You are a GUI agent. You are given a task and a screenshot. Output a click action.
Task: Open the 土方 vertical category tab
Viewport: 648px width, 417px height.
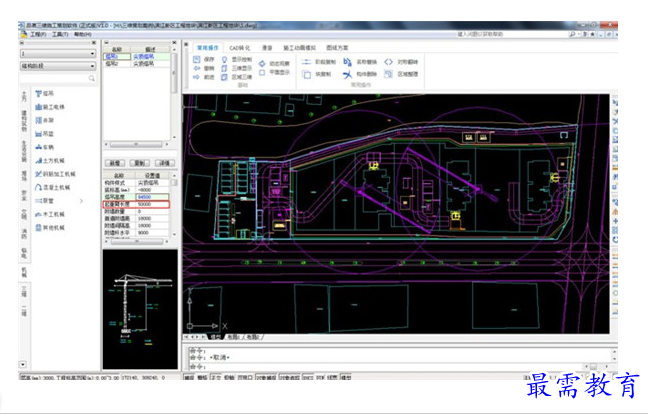point(24,96)
